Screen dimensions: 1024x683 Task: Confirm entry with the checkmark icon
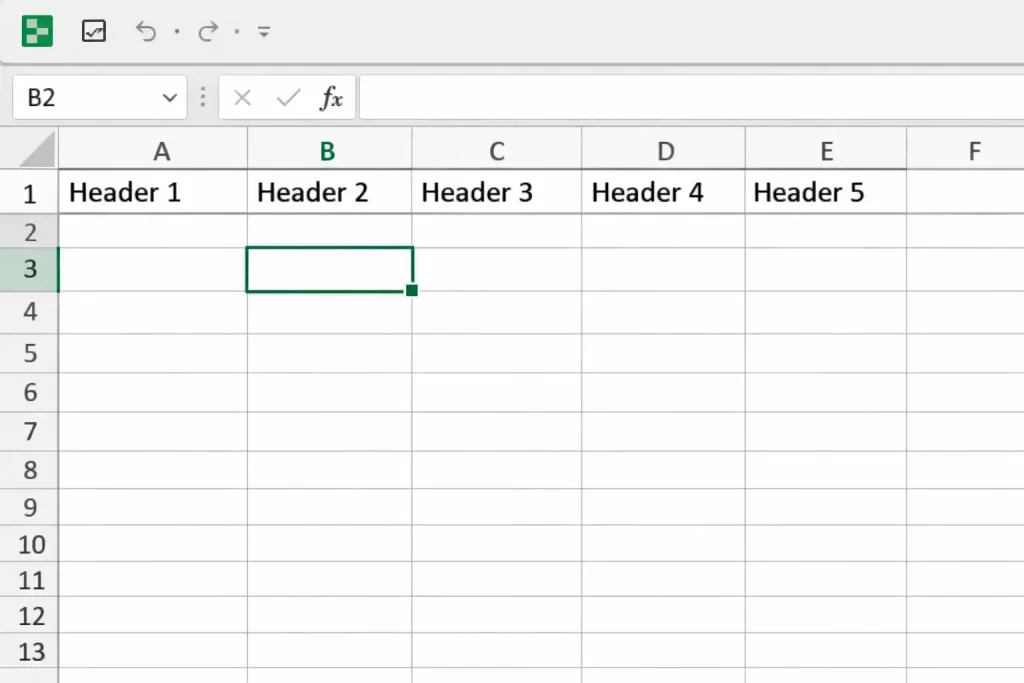click(288, 98)
